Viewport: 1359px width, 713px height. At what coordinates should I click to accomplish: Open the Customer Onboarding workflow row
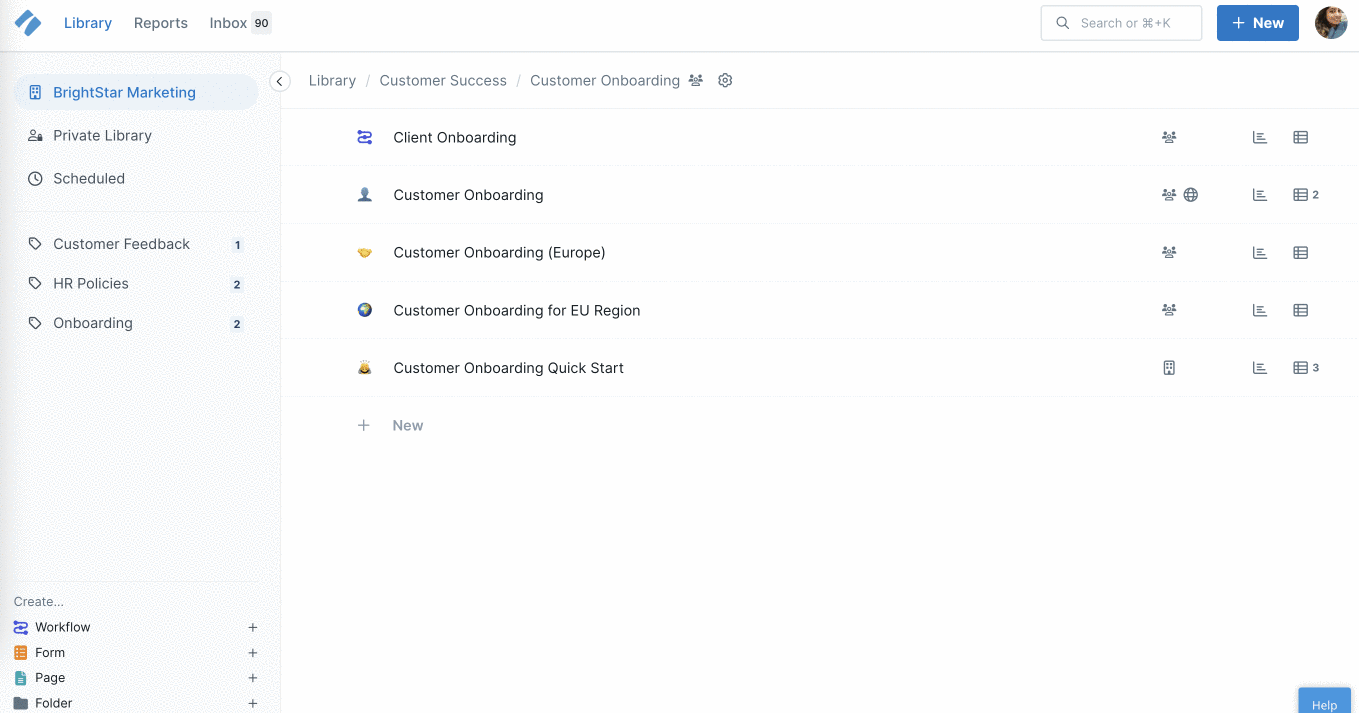[468, 195]
